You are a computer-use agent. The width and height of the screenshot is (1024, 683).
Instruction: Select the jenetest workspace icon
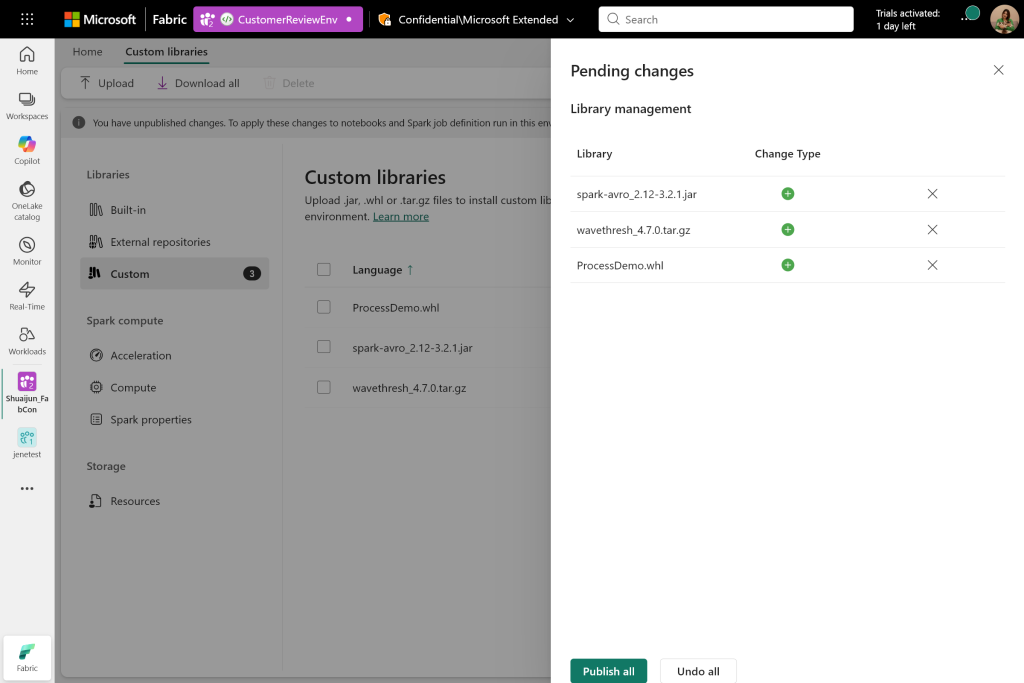point(26,438)
